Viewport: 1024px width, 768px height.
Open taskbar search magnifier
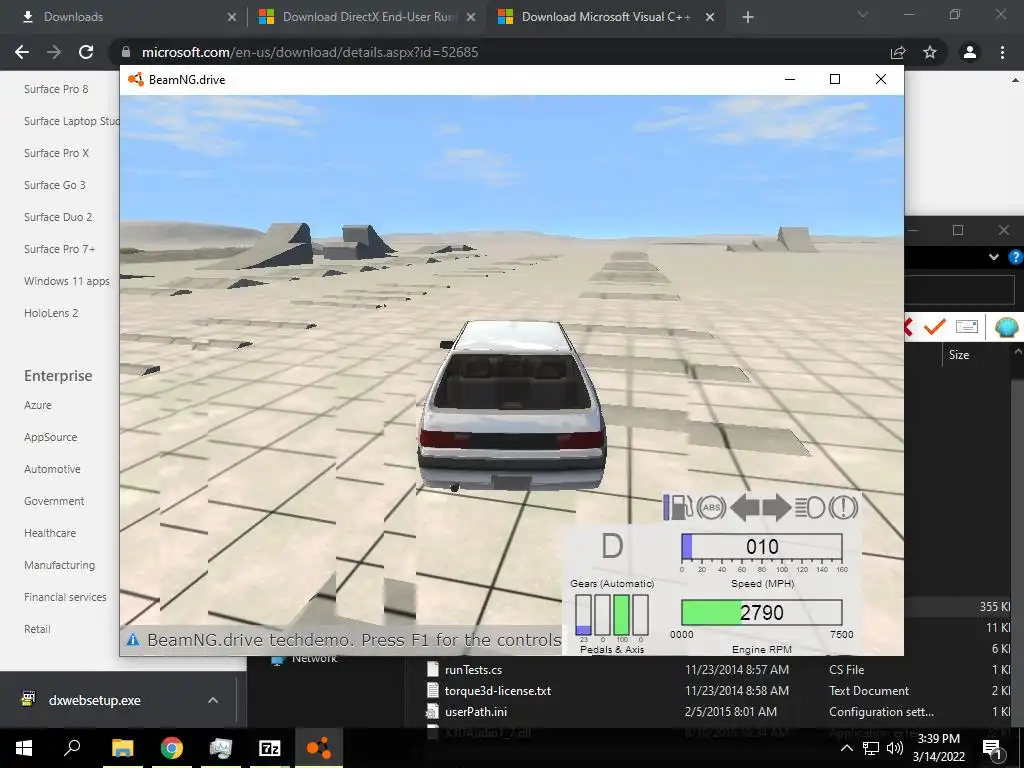tap(72, 748)
